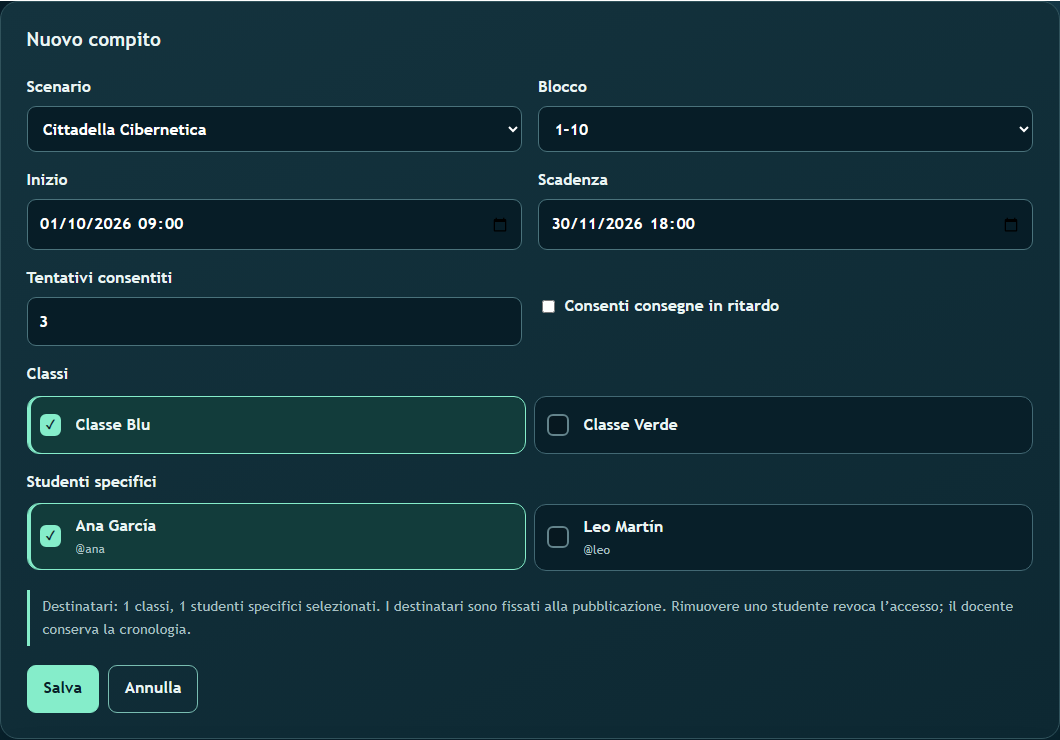Click the Studenti specifici label

point(91,482)
